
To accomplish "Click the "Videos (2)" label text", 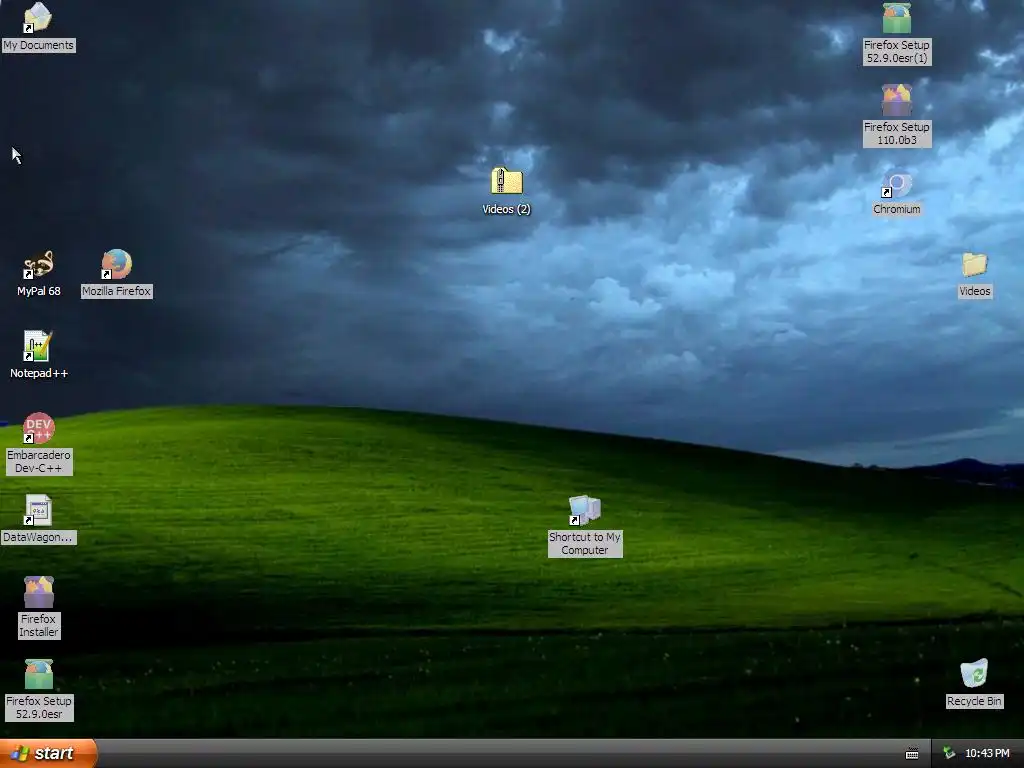I will [x=506, y=209].
